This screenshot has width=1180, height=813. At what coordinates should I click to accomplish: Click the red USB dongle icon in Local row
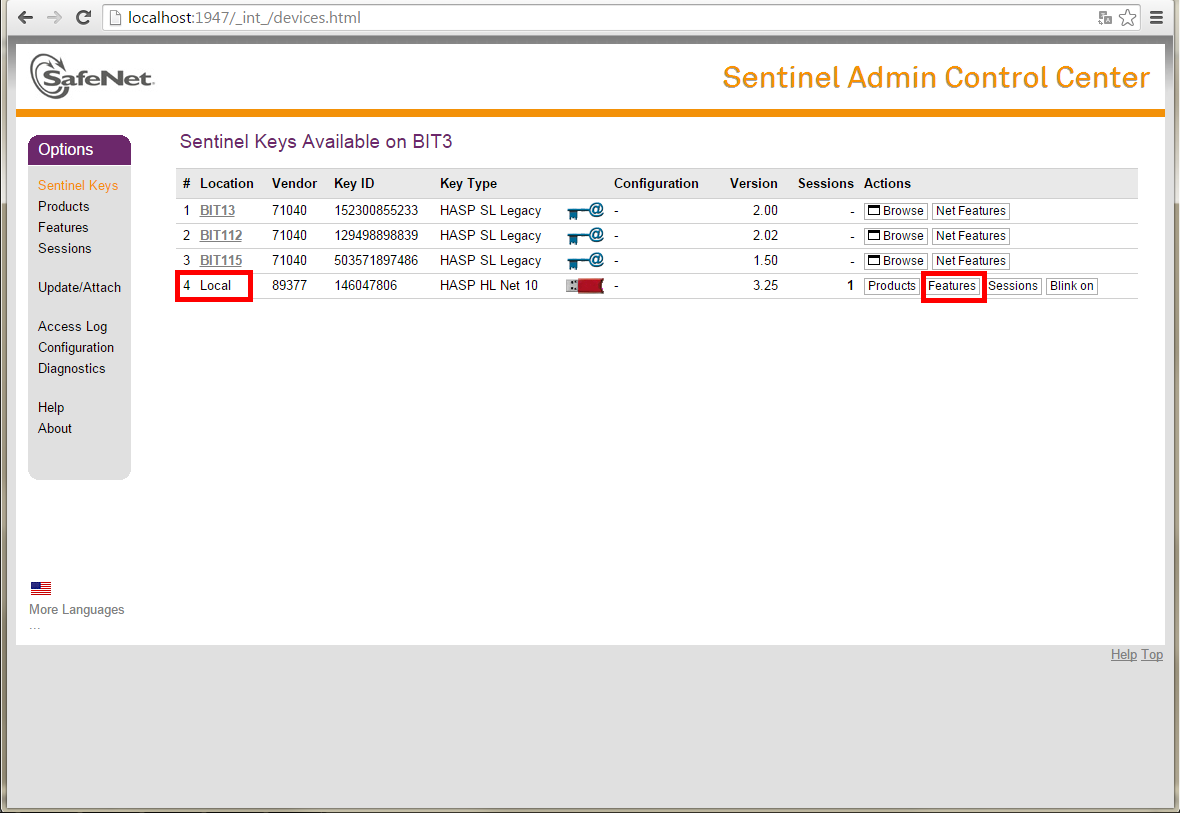[585, 286]
